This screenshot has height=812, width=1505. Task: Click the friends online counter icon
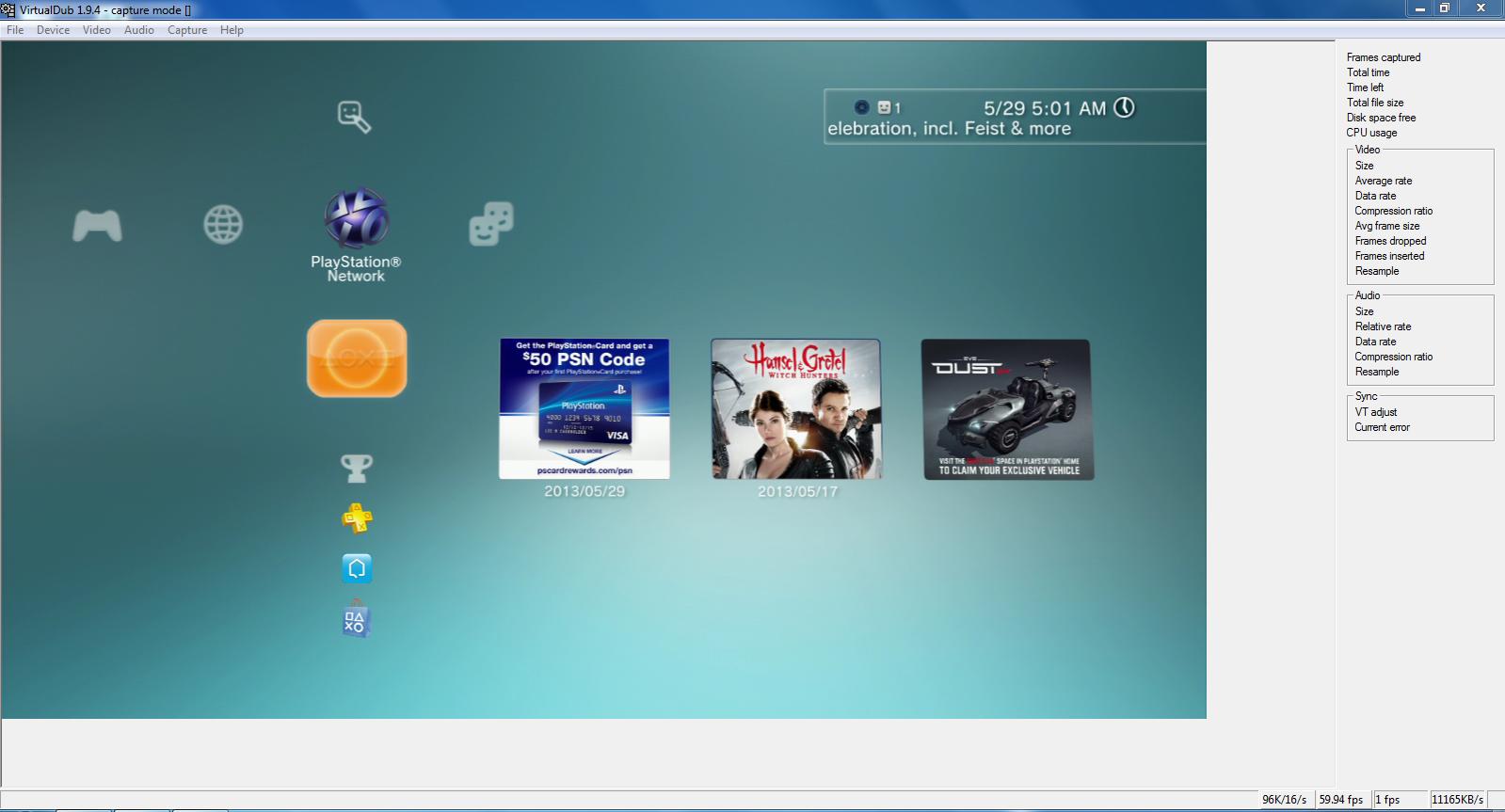[x=889, y=107]
